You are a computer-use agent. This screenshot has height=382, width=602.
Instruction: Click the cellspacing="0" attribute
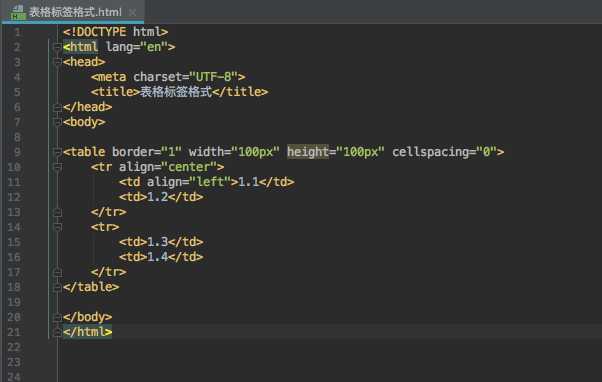click(444, 152)
